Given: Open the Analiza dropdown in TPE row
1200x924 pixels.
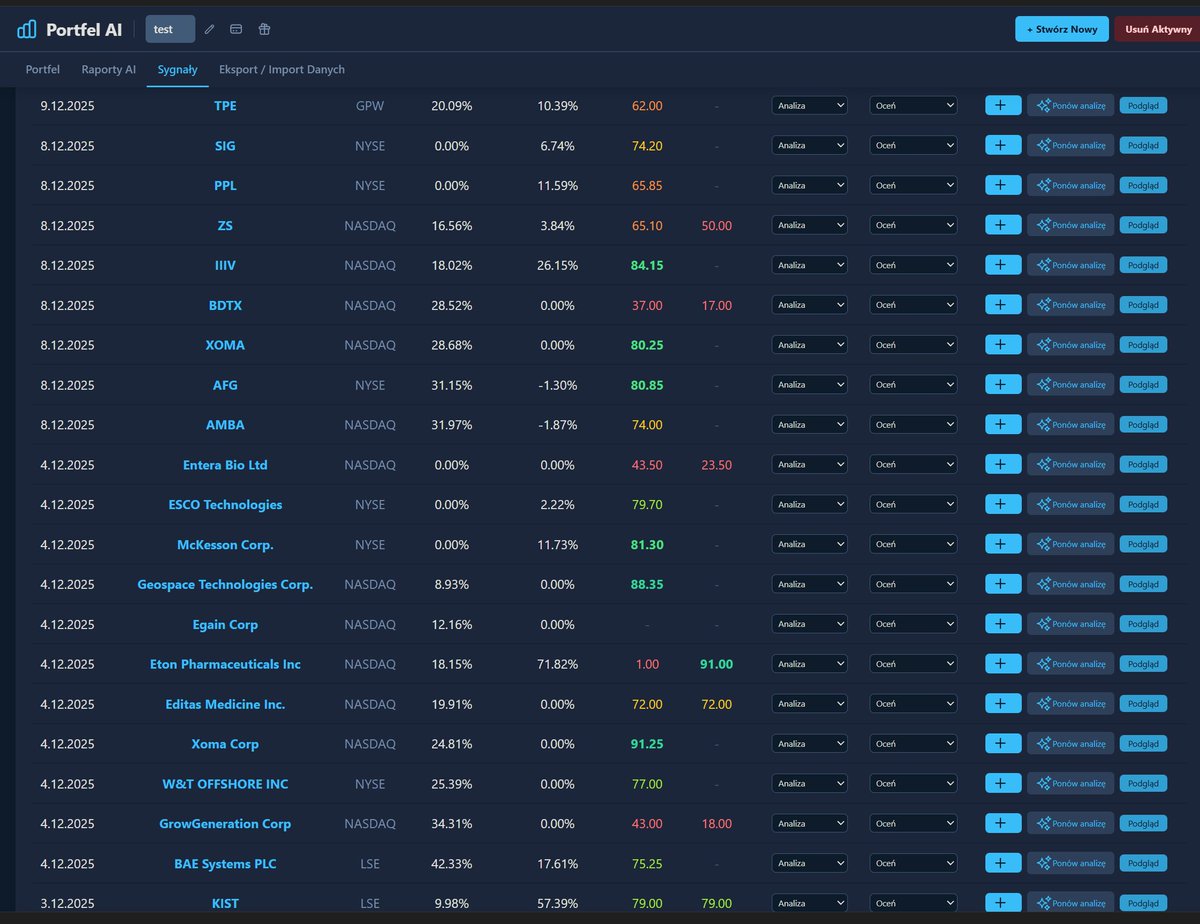Looking at the screenshot, I should [809, 105].
